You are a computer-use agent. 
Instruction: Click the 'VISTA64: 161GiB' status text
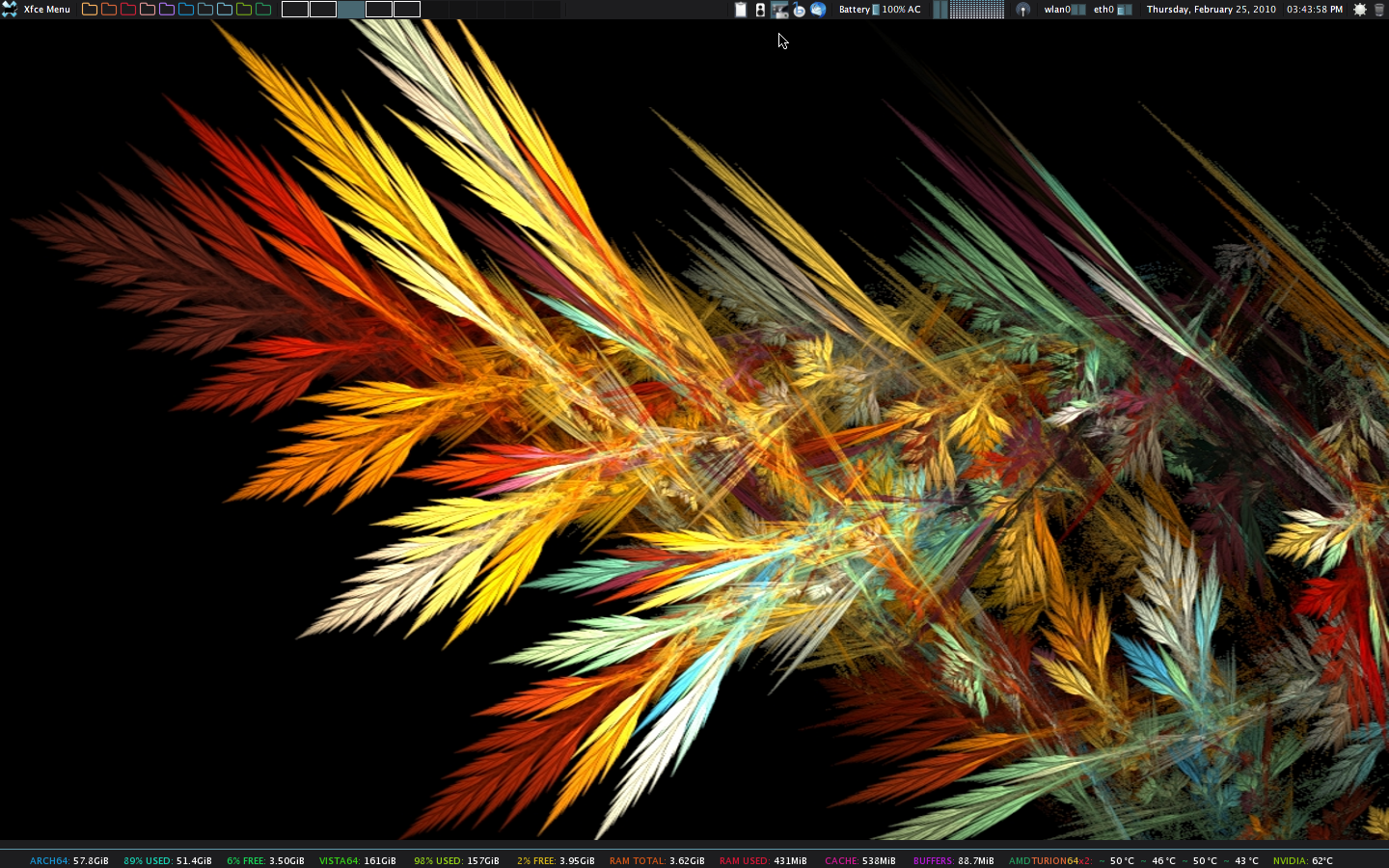pos(358,860)
